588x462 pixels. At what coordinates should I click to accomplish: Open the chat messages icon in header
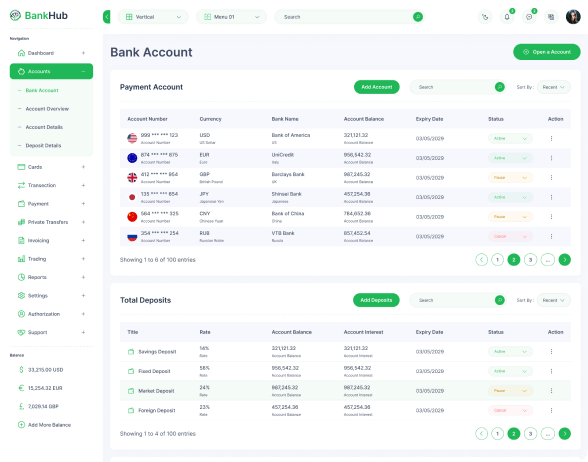click(529, 17)
